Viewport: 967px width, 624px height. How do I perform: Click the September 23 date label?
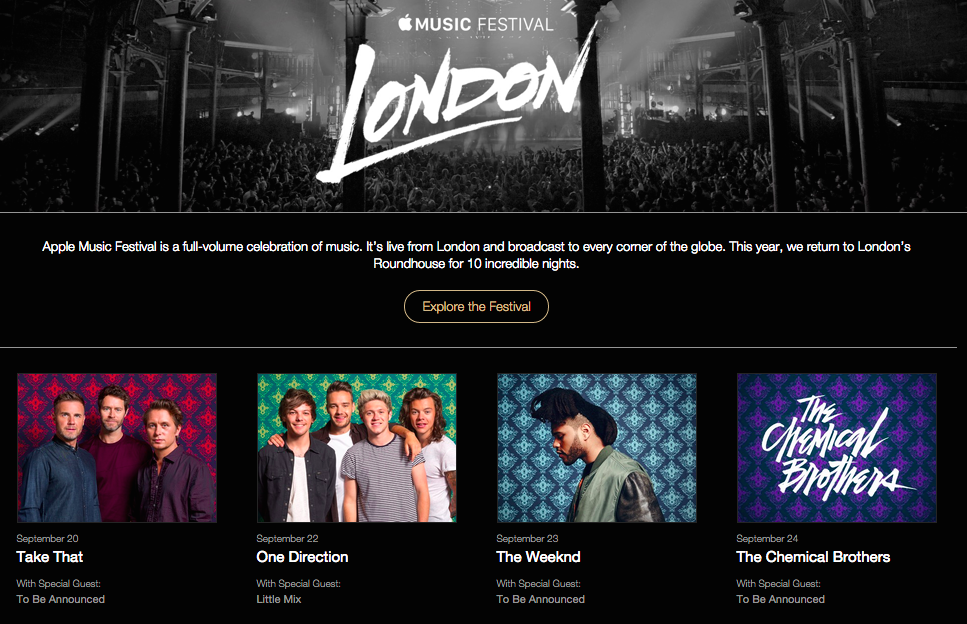pos(527,538)
